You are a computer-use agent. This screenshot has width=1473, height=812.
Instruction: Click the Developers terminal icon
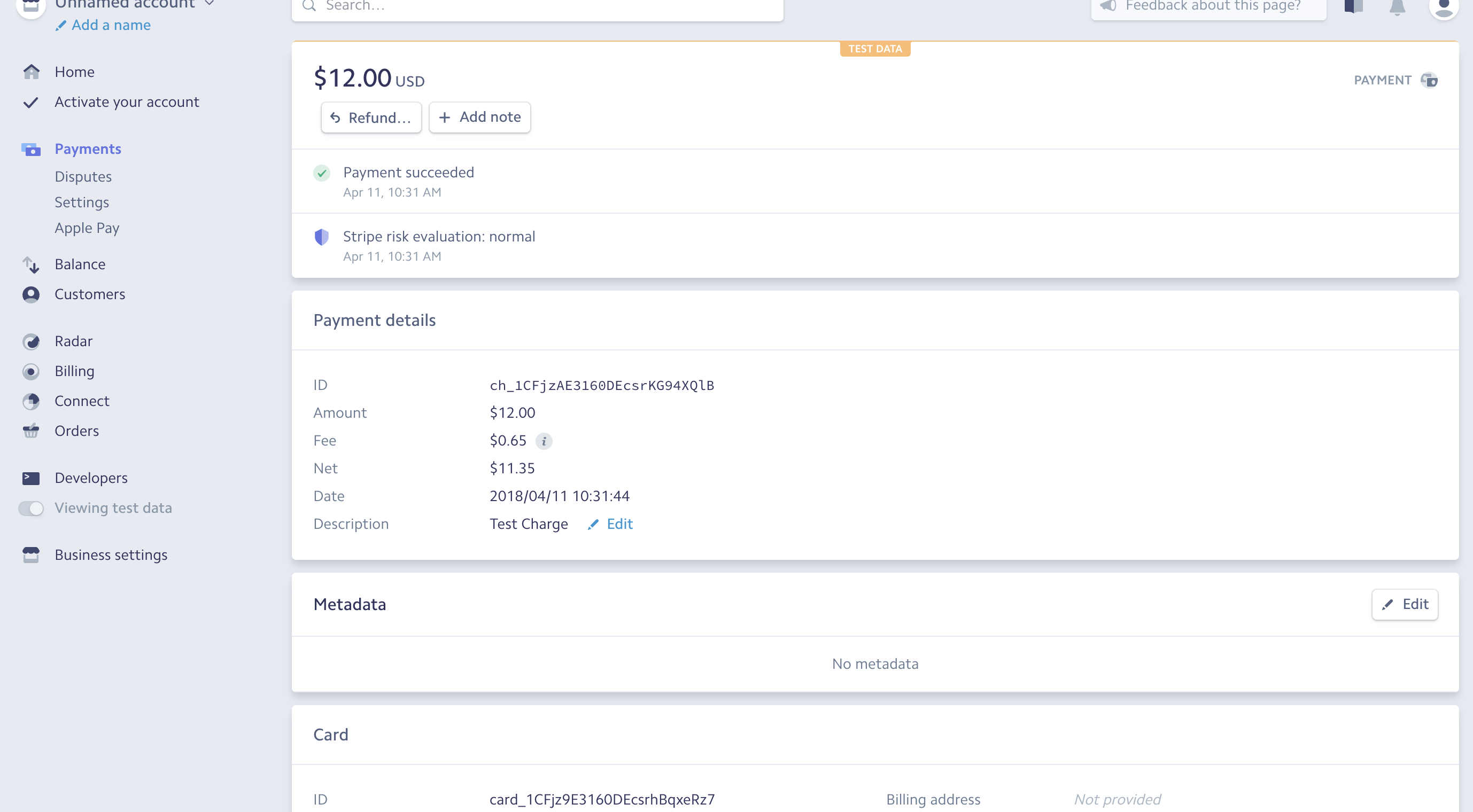[31, 478]
